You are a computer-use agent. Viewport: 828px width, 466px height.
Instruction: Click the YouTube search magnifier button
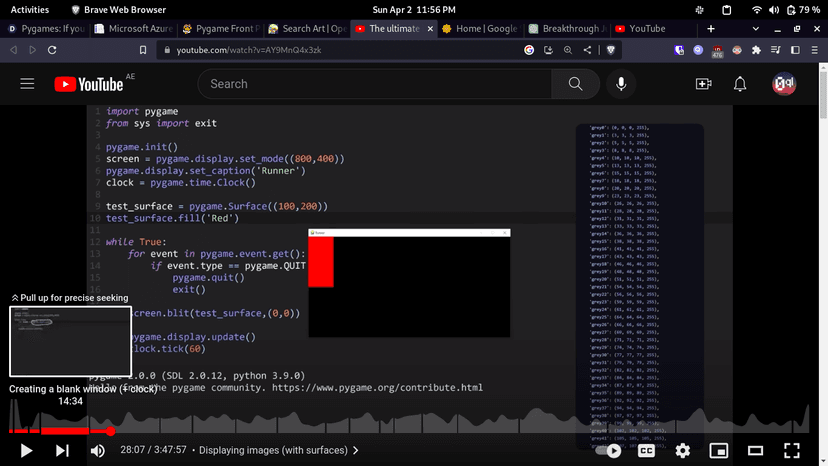click(575, 85)
